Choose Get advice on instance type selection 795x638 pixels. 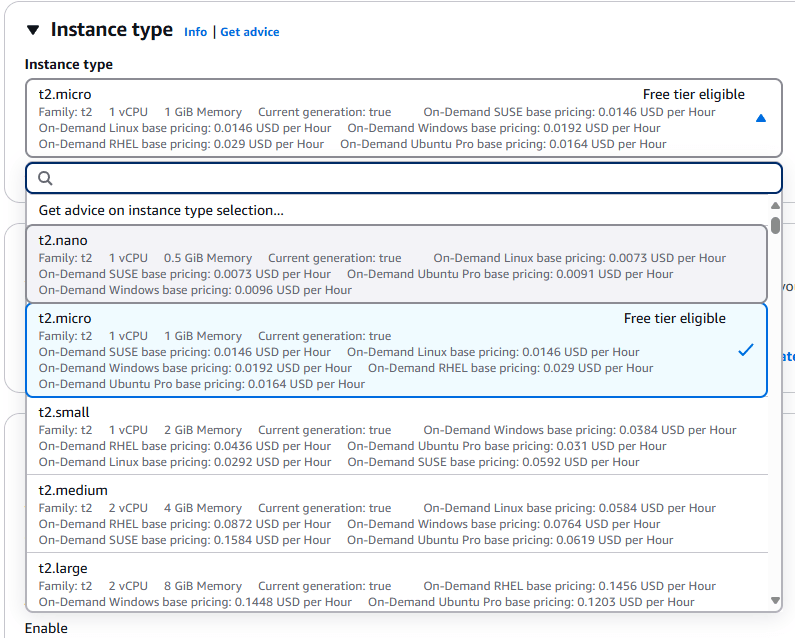tap(161, 210)
